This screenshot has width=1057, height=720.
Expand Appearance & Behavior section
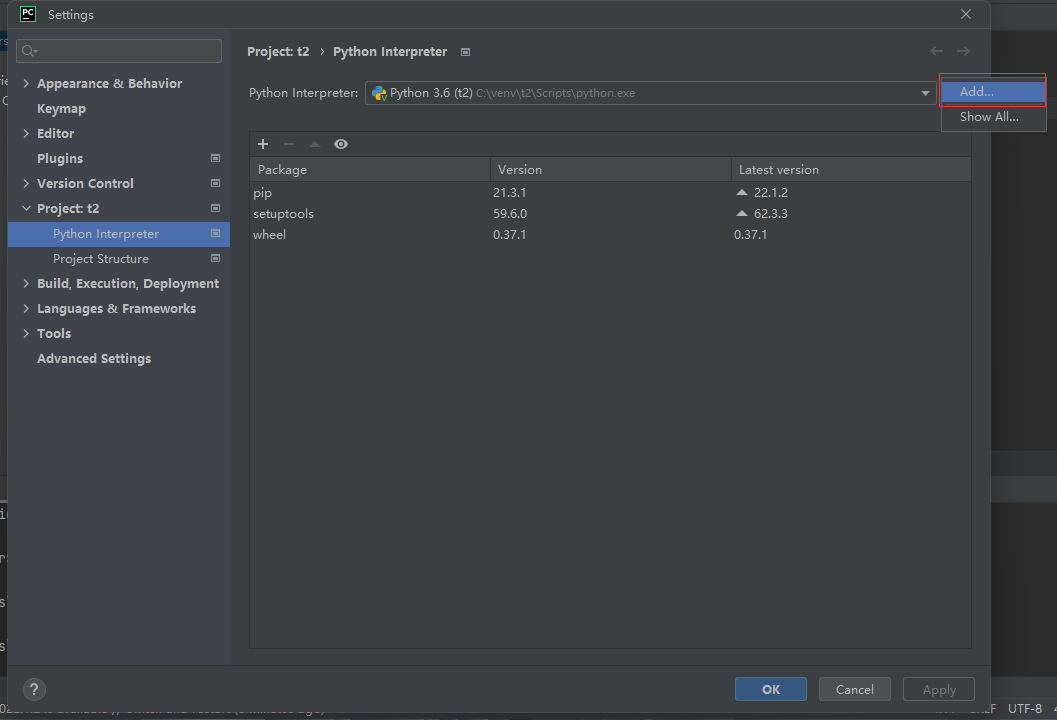coord(26,84)
